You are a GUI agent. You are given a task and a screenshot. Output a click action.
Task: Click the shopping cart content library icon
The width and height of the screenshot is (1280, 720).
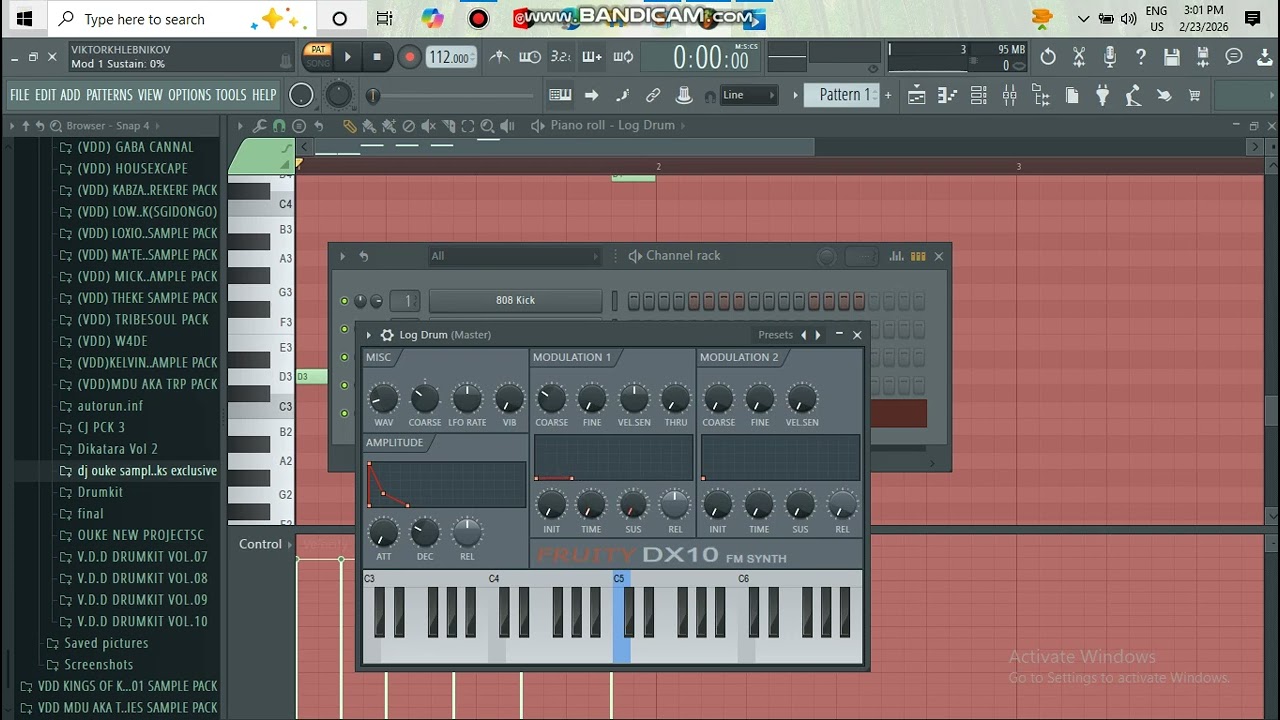(x=1194, y=95)
